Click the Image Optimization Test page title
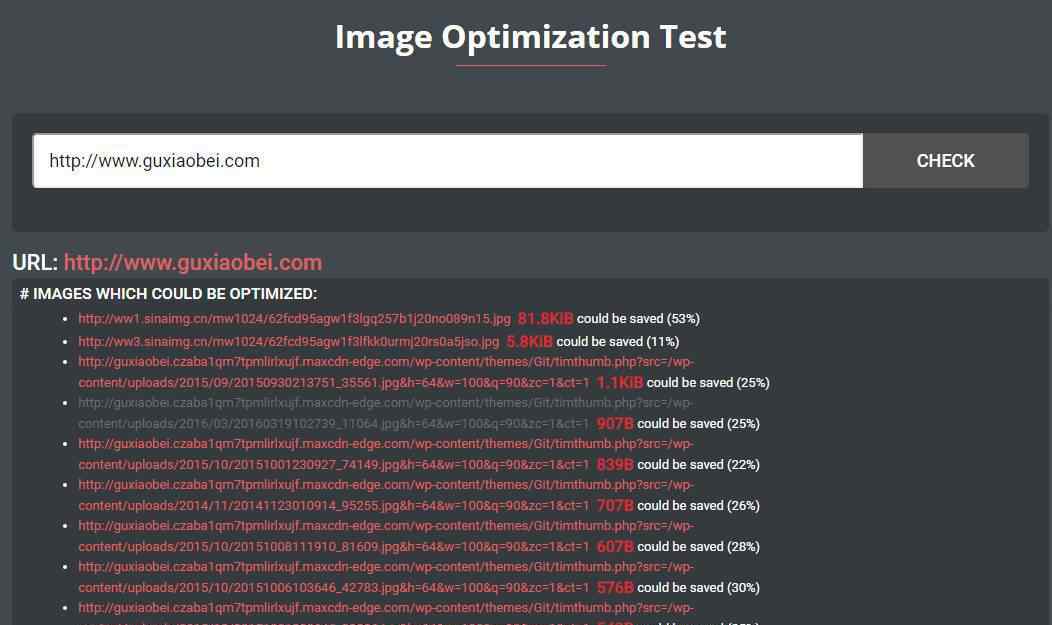Screen dimensions: 1052x625 click(530, 37)
